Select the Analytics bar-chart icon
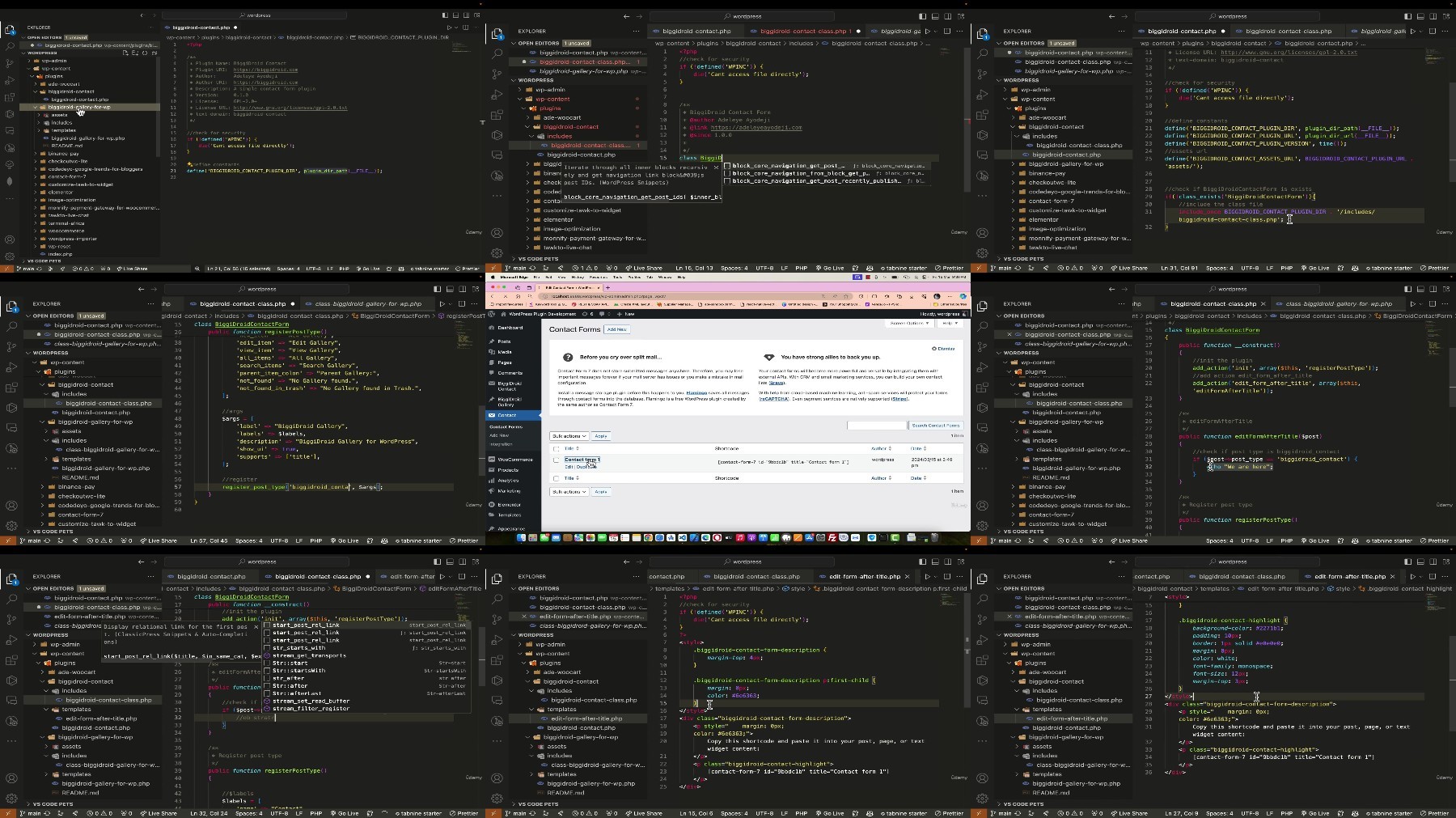The width and height of the screenshot is (1456, 818). tap(492, 481)
